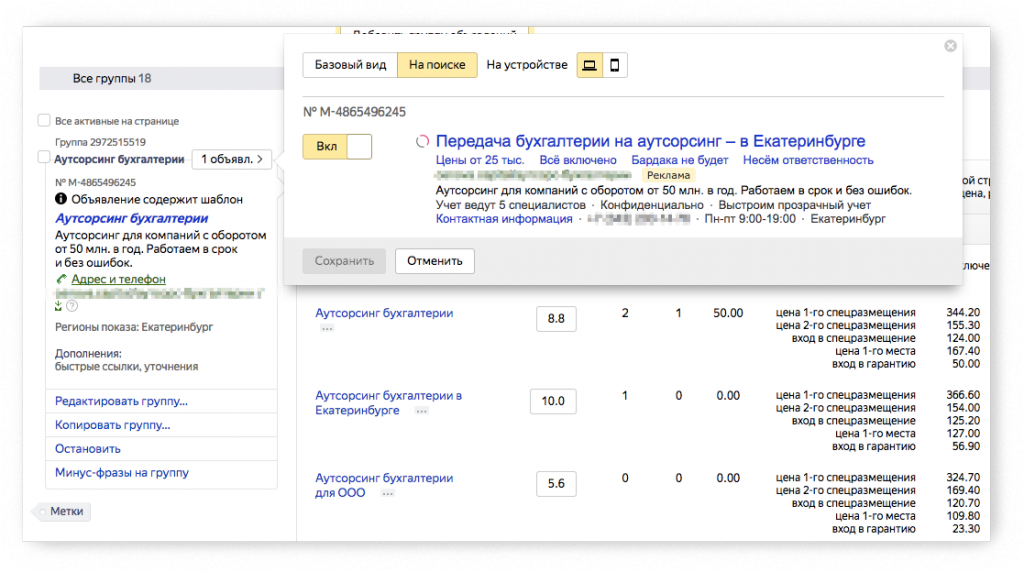Close the ad preview popup
The height and width of the screenshot is (572, 1024).
(x=950, y=46)
